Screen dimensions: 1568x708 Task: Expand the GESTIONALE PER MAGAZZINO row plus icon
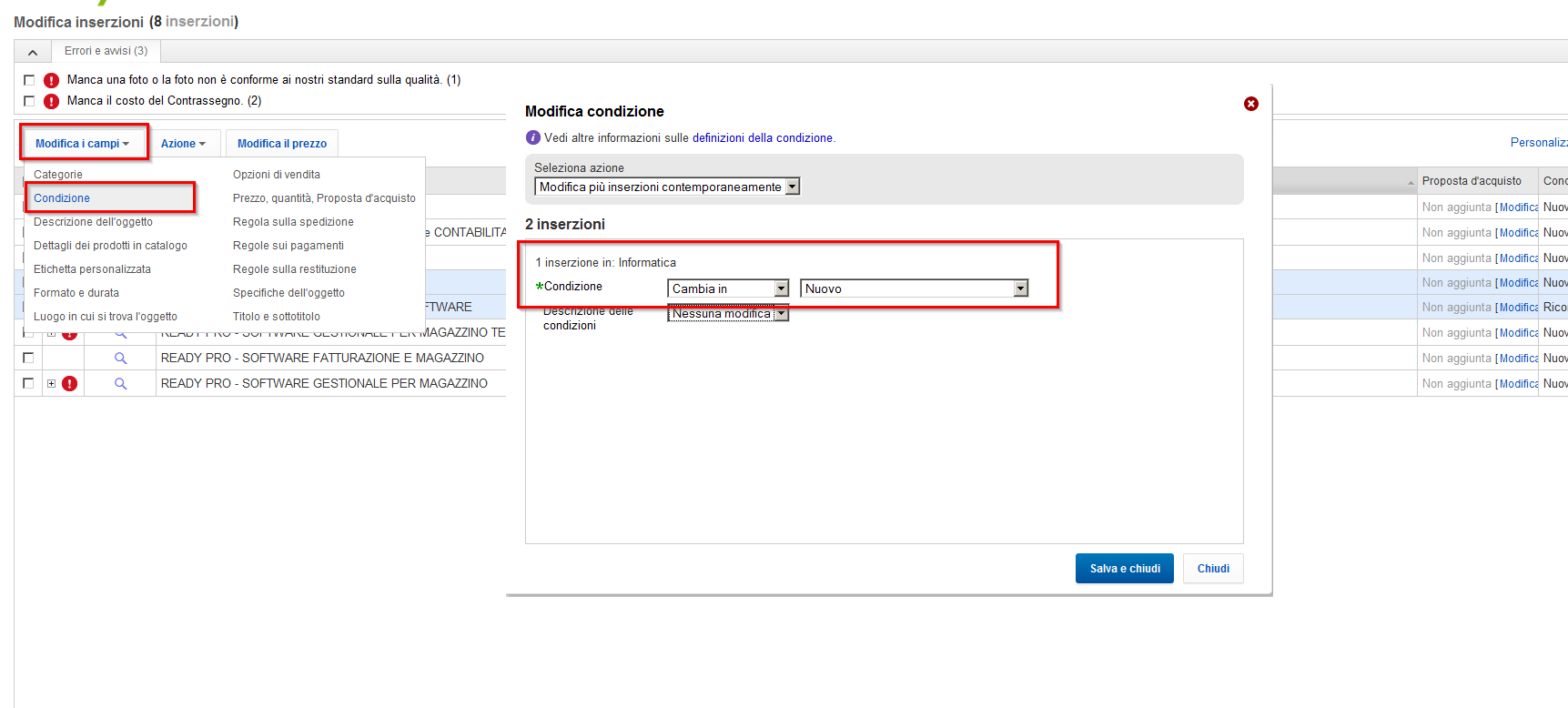(x=52, y=384)
